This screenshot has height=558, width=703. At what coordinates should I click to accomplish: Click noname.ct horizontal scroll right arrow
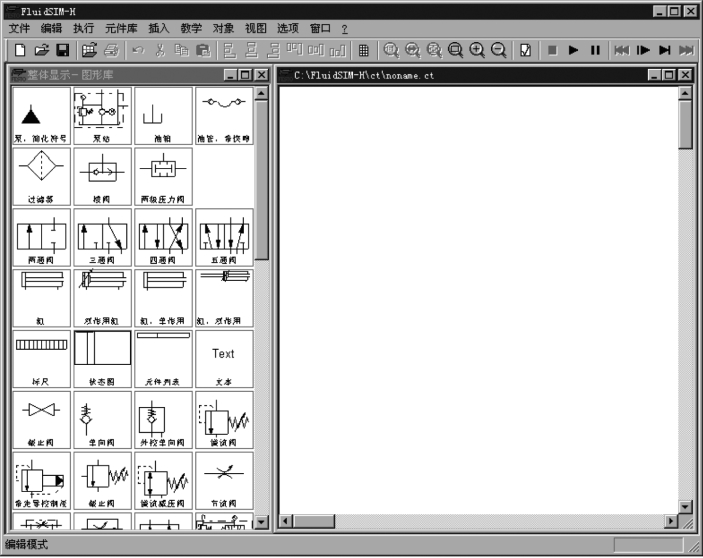[671, 521]
